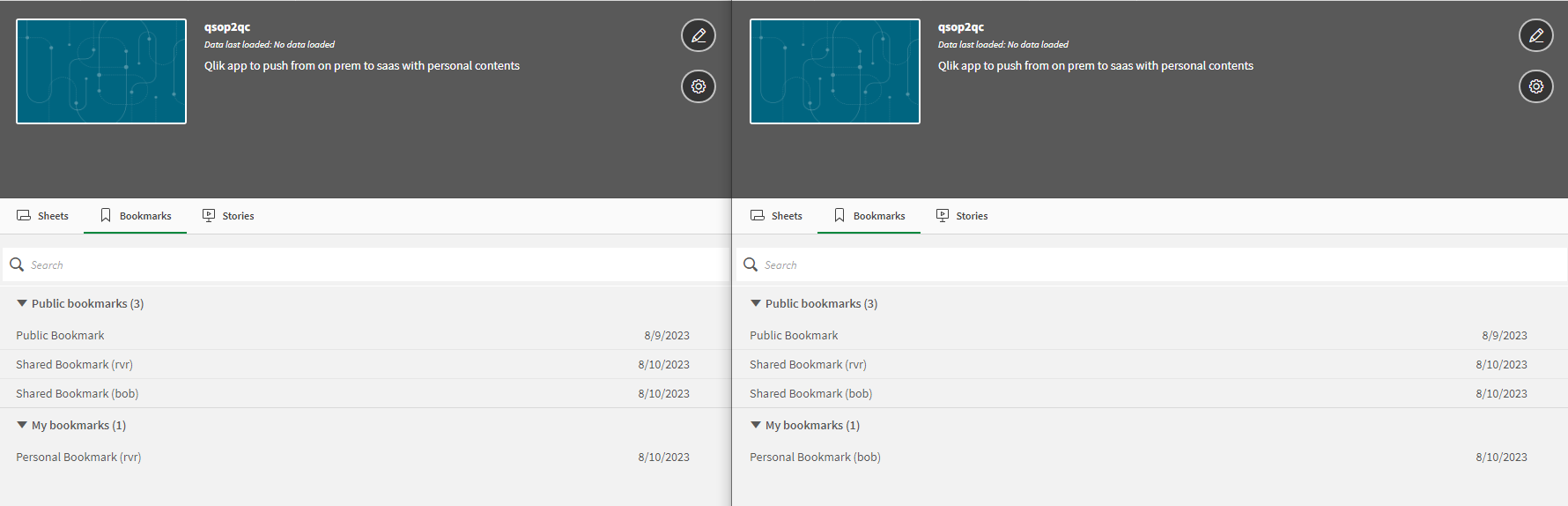Open Shared Bookmark (rvr) in left panel
Viewport: 1568px width, 506px height.
tap(352, 364)
